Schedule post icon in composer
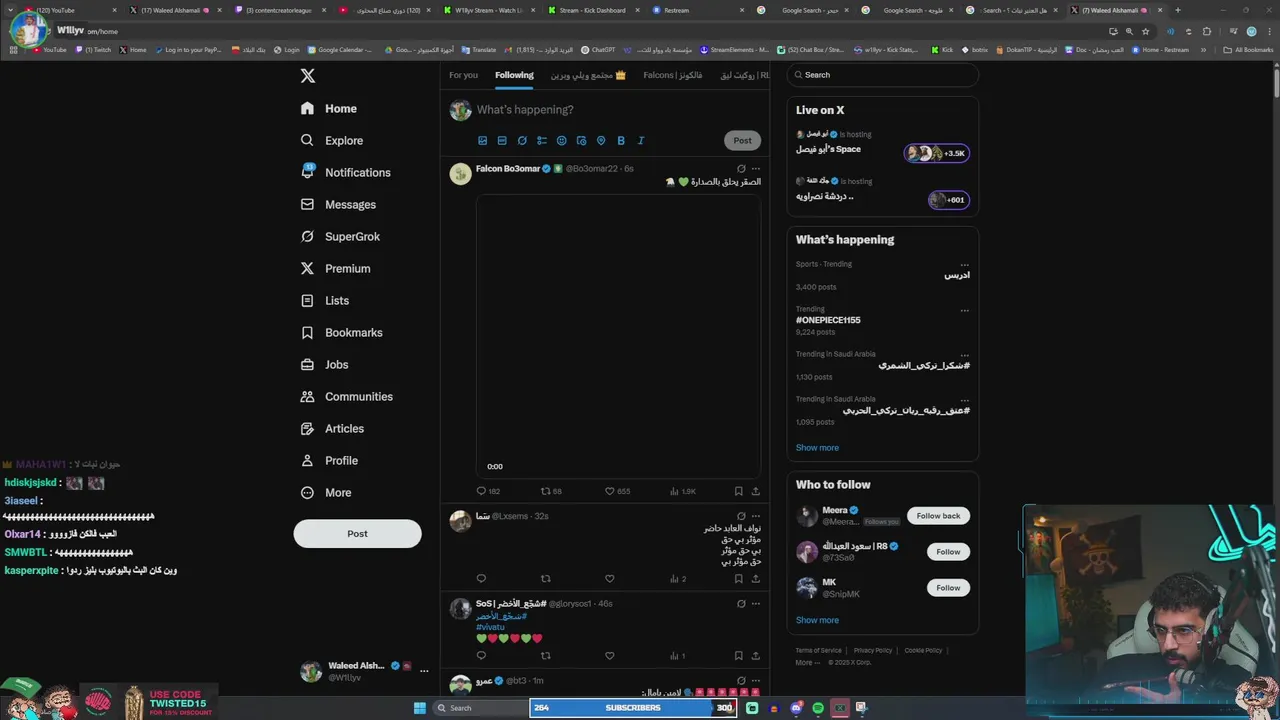The width and height of the screenshot is (1280, 720). 581,141
